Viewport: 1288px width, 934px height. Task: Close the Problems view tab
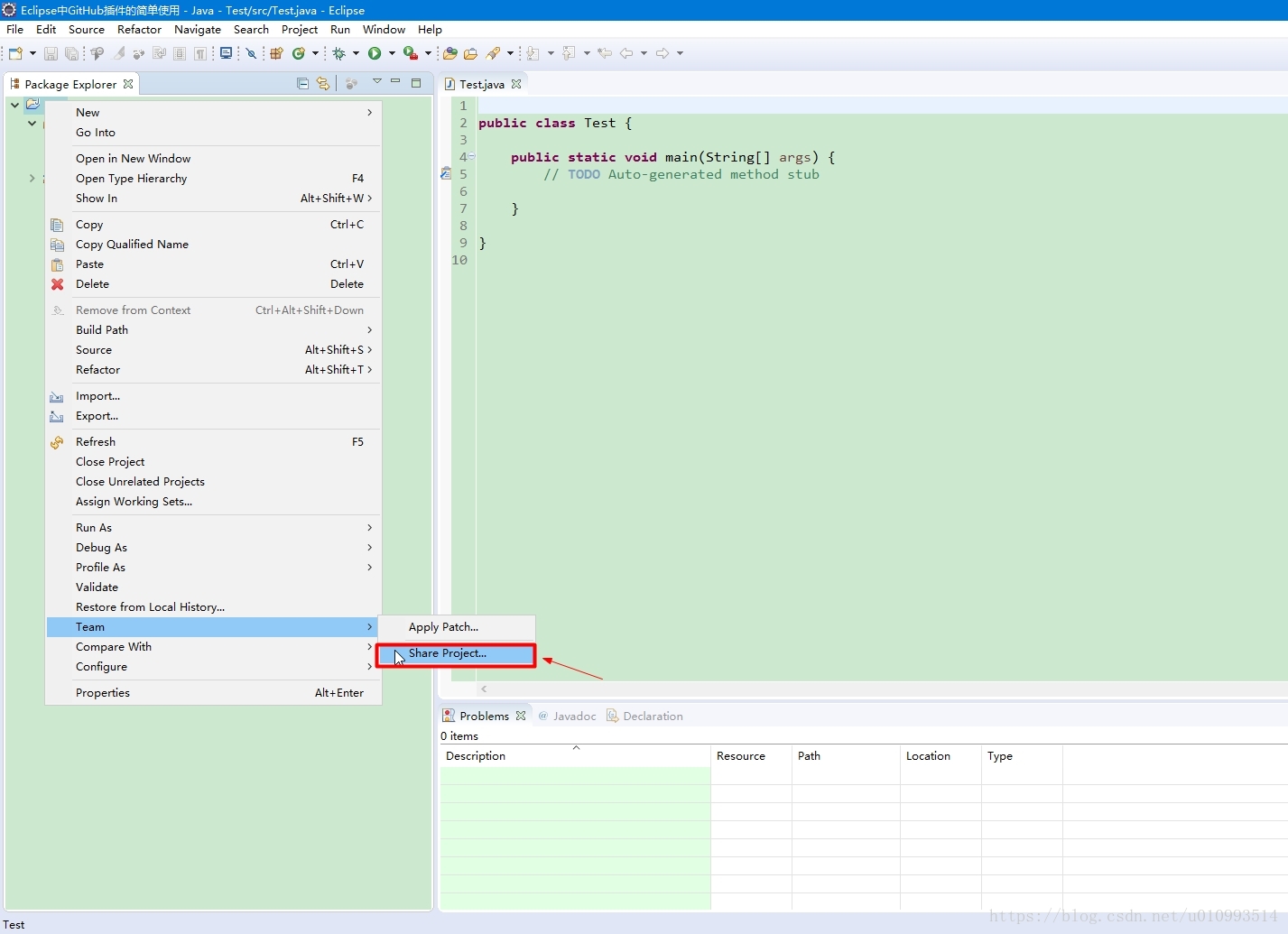click(x=521, y=716)
